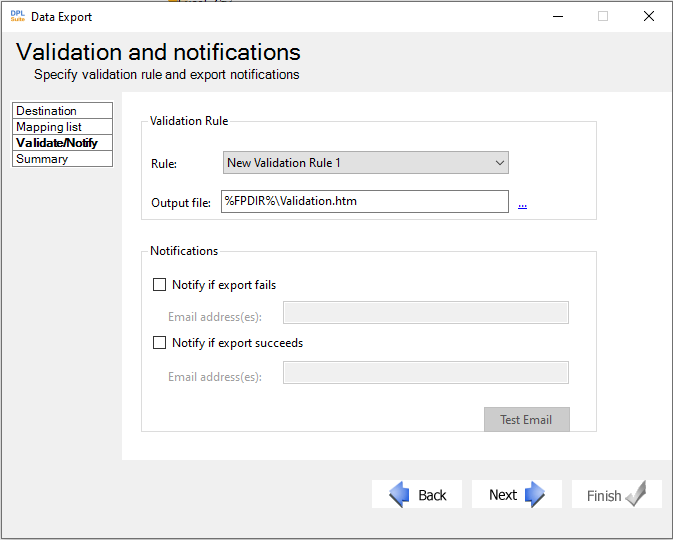Close the Data Export dialog

[649, 16]
